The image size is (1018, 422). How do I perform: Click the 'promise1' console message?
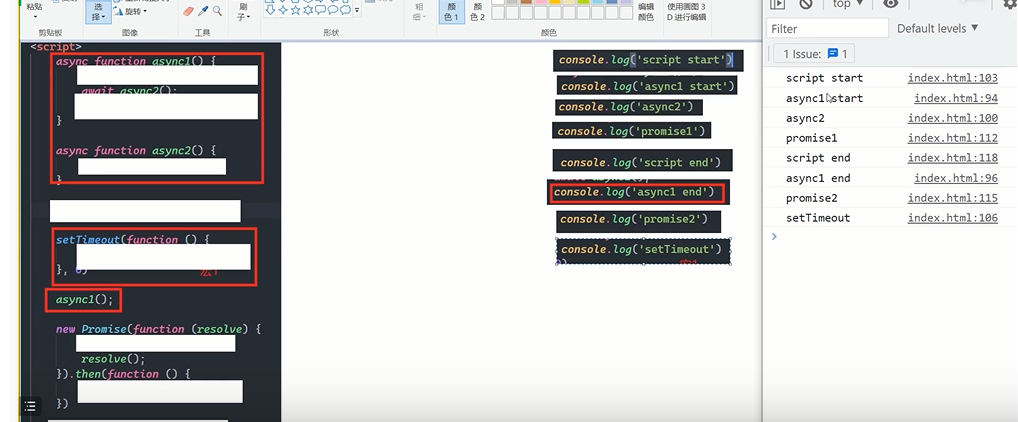coord(811,138)
